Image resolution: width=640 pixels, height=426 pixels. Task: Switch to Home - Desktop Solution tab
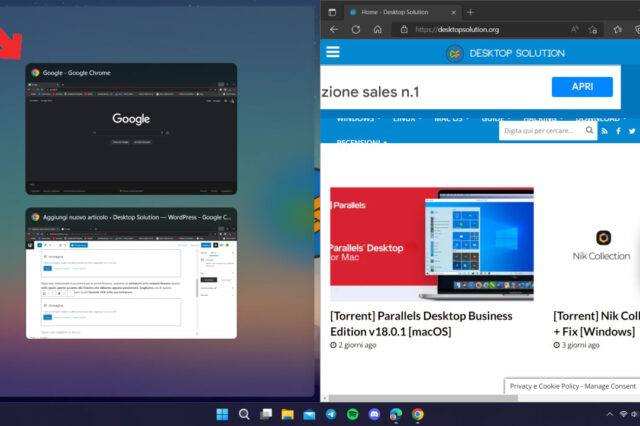[394, 12]
